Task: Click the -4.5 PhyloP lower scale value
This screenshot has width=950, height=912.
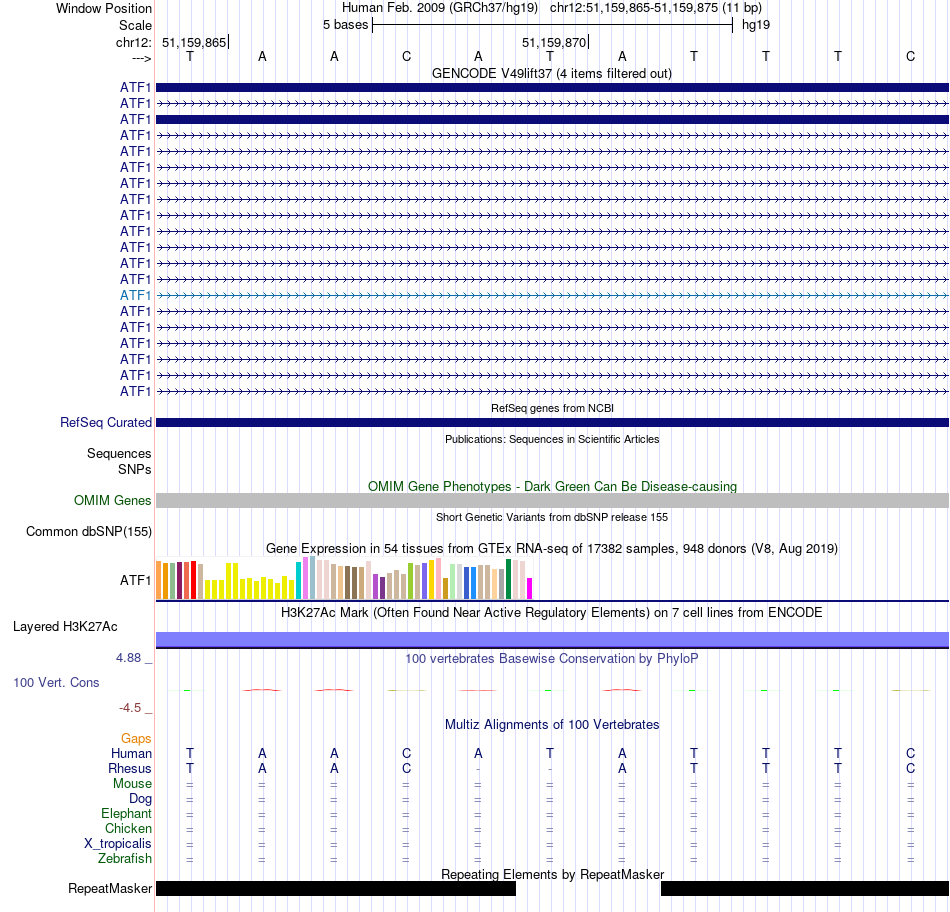Action: pyautogui.click(x=130, y=707)
